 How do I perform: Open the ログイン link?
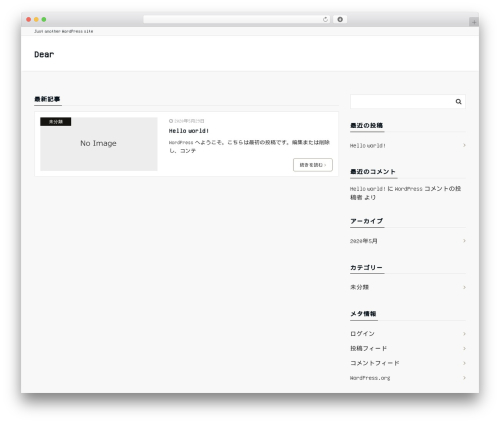click(x=362, y=334)
